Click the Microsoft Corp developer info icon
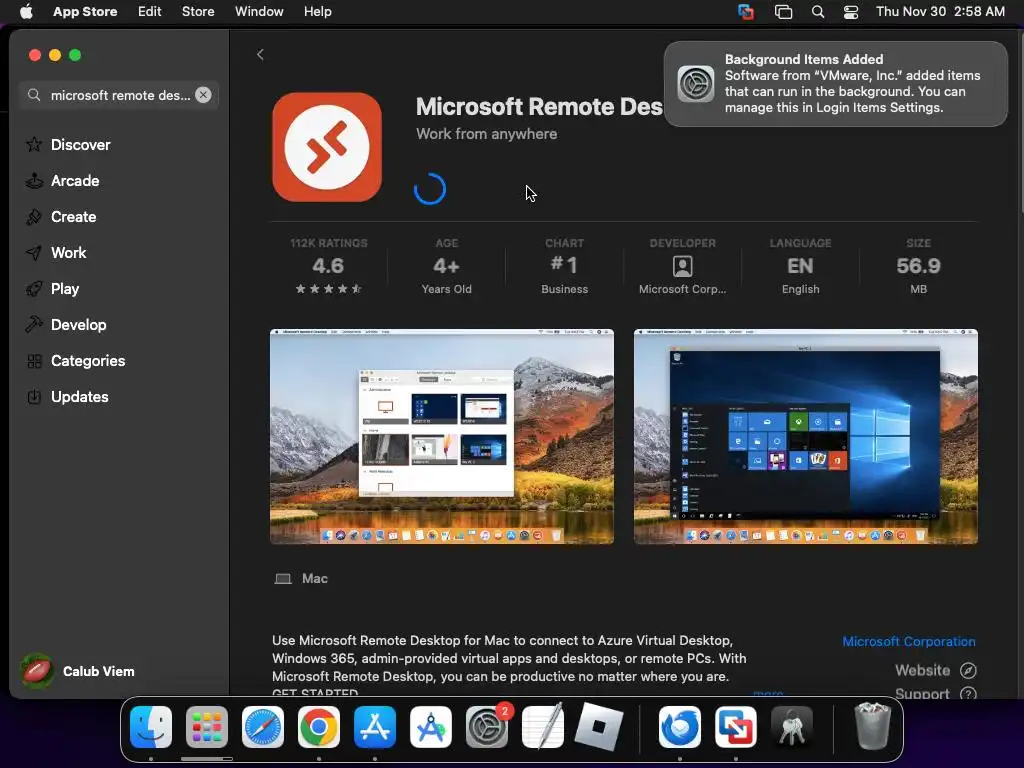 click(x=682, y=266)
